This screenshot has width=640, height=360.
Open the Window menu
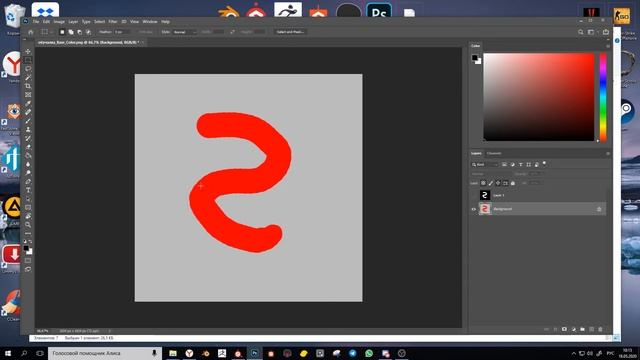[150, 22]
